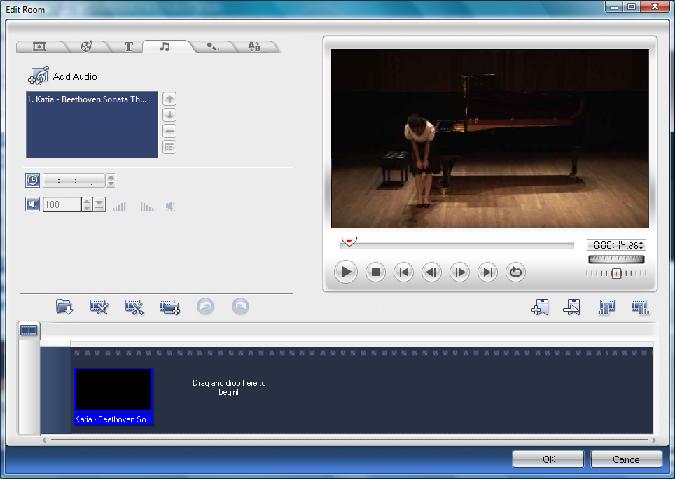This screenshot has width=676, height=481.
Task: Apply the audio fade-out icon
Action: (147, 206)
